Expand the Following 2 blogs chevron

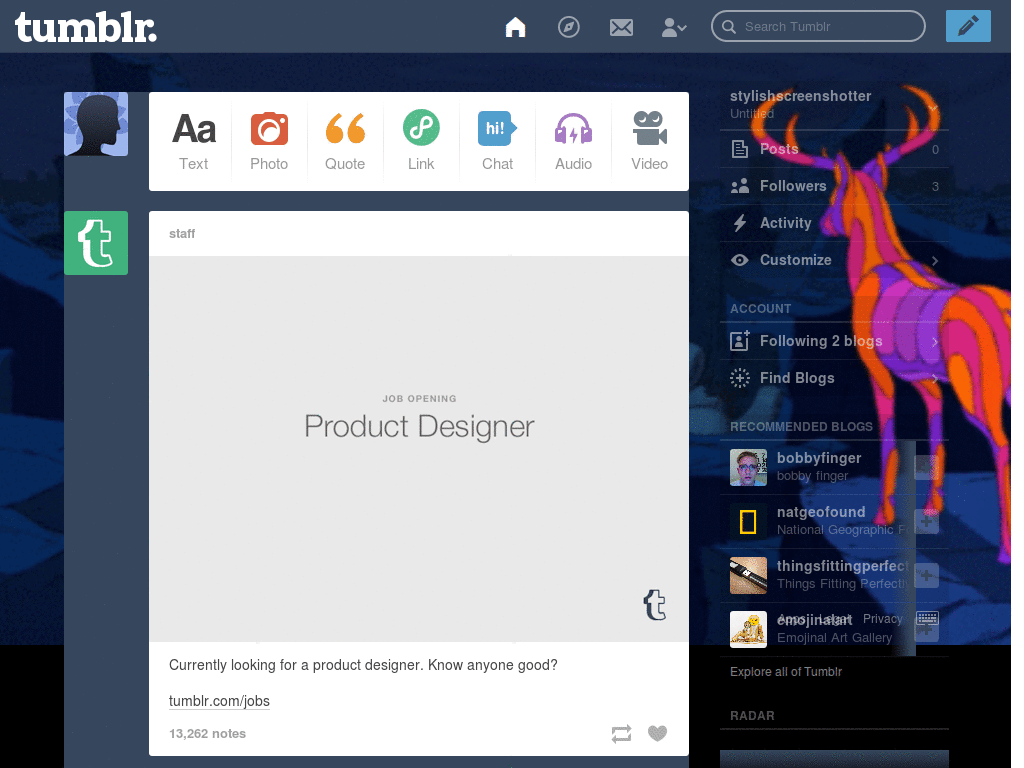tap(935, 342)
